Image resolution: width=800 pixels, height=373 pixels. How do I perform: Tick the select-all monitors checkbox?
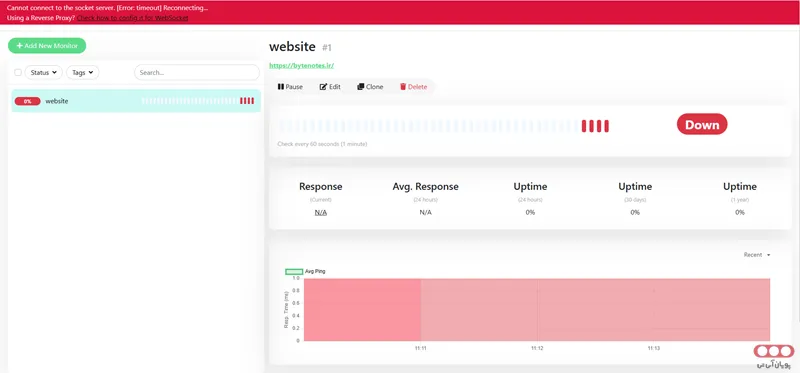(18, 72)
